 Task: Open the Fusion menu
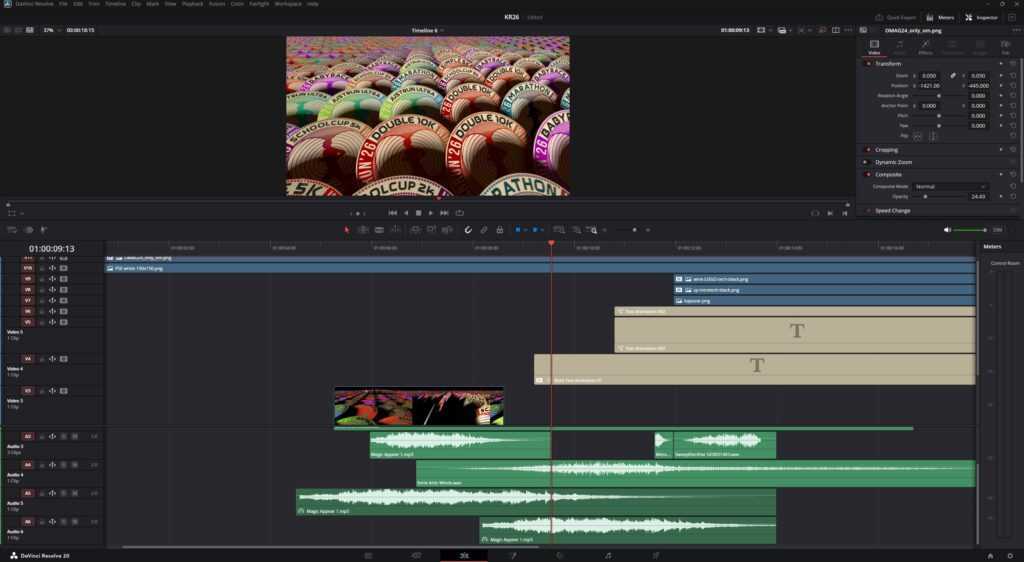216,4
